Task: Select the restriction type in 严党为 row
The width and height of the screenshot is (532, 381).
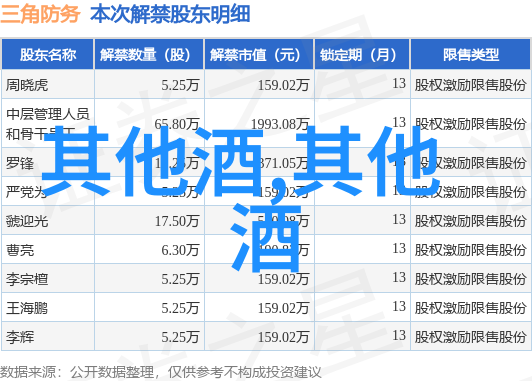Action: tap(470, 192)
